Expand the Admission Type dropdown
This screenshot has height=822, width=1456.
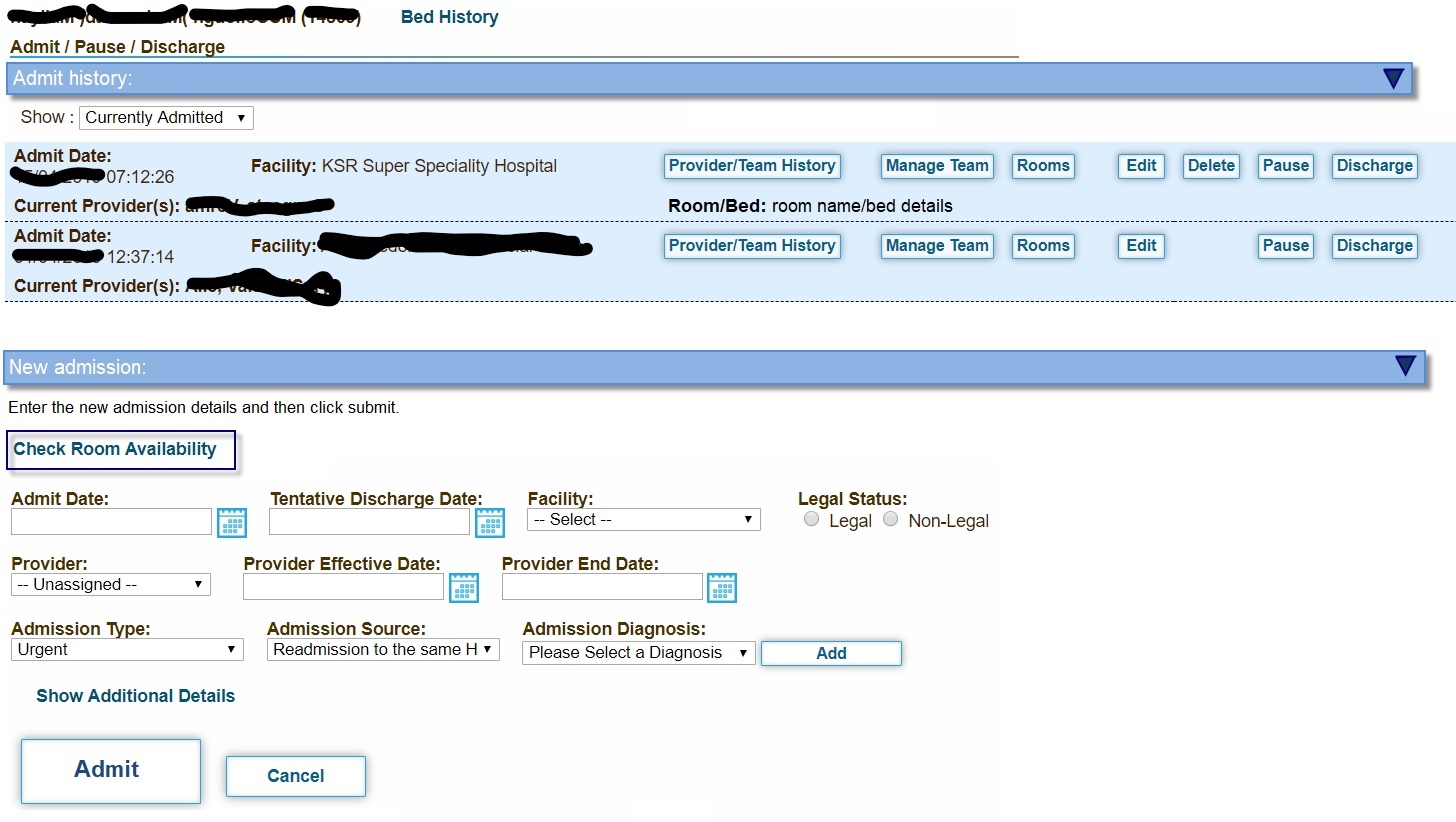127,650
